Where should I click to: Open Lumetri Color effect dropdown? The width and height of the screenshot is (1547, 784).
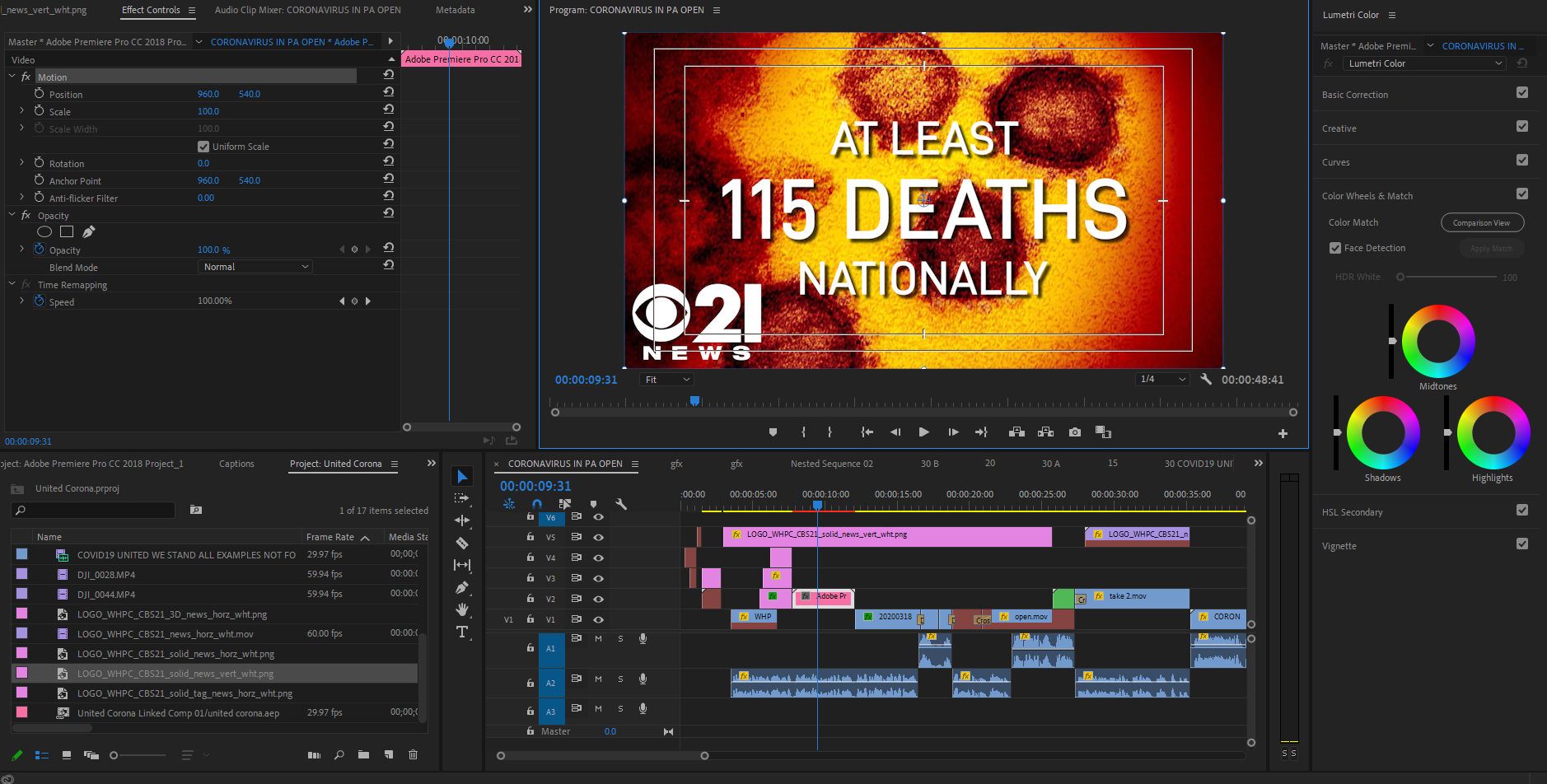(x=1424, y=63)
